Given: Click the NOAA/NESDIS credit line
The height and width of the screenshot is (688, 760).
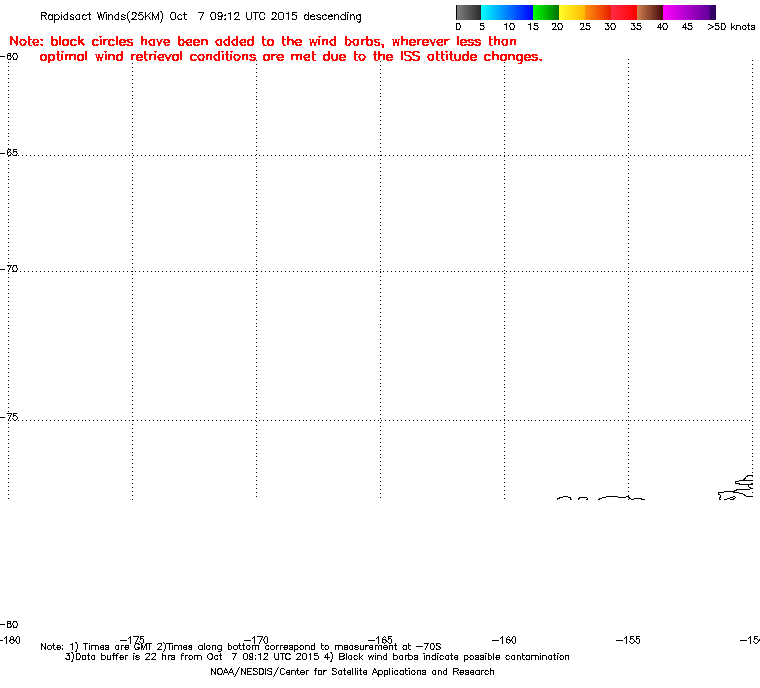Looking at the screenshot, I should [352, 672].
